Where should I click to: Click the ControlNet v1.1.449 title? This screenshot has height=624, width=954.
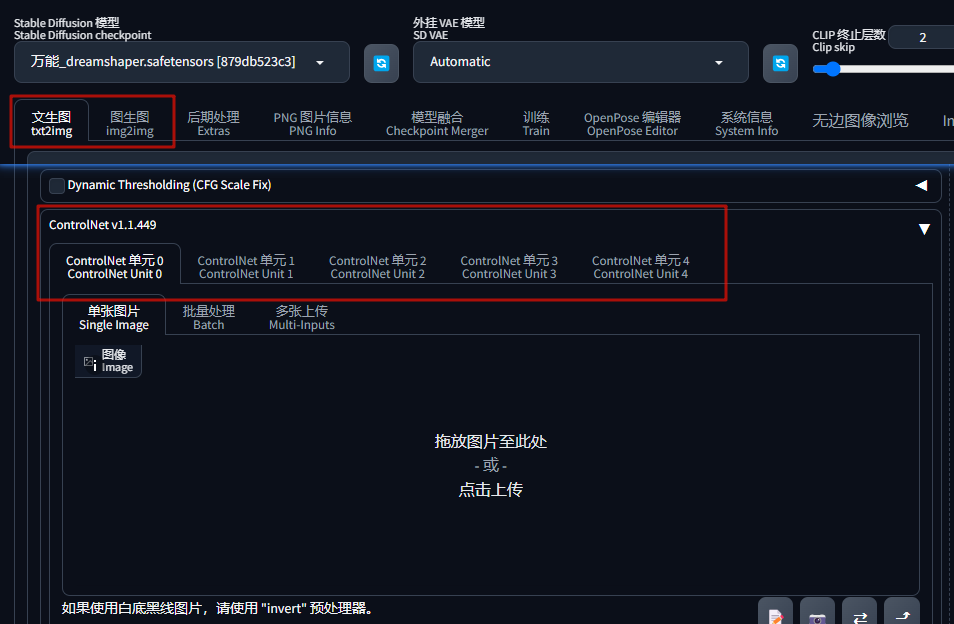point(102,225)
